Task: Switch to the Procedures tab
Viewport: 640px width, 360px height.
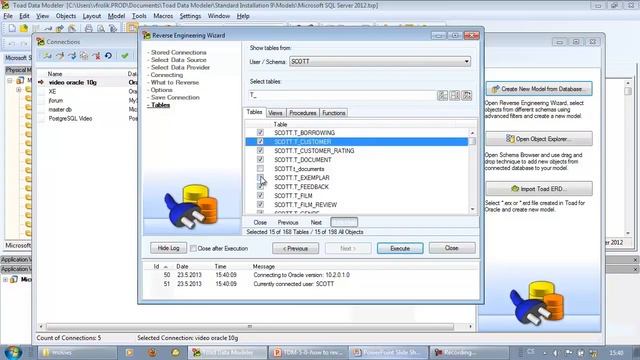Action: click(x=302, y=113)
